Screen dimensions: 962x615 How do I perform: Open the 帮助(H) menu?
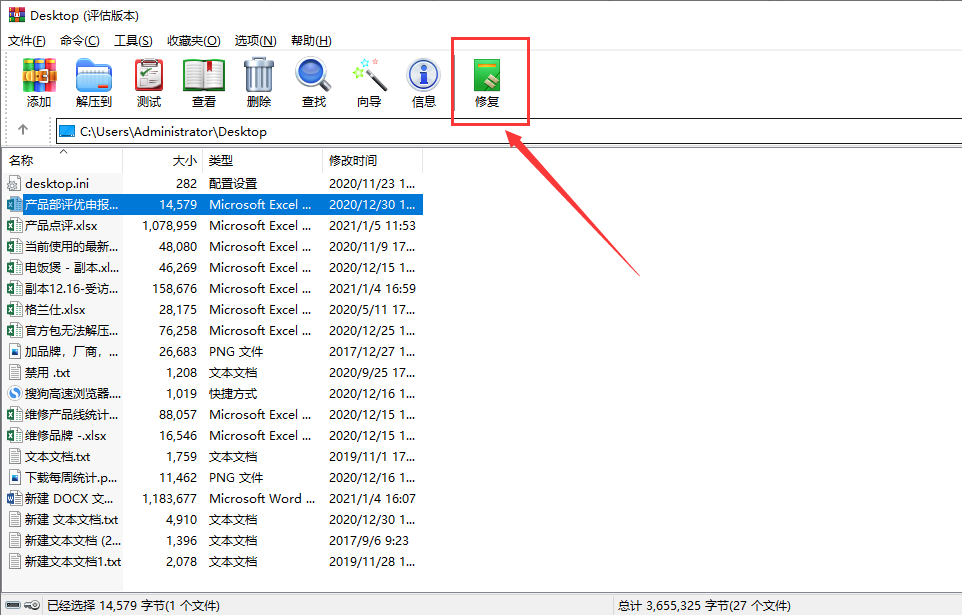point(311,41)
